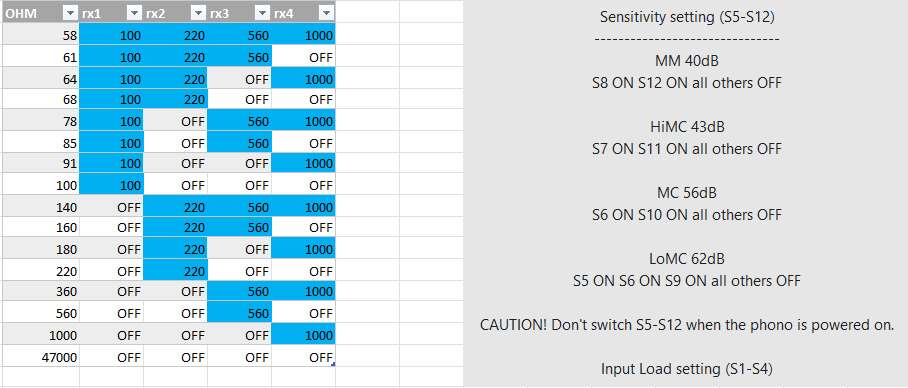
Task: Select the 'MM 40dB' text line
Action: pos(687,61)
